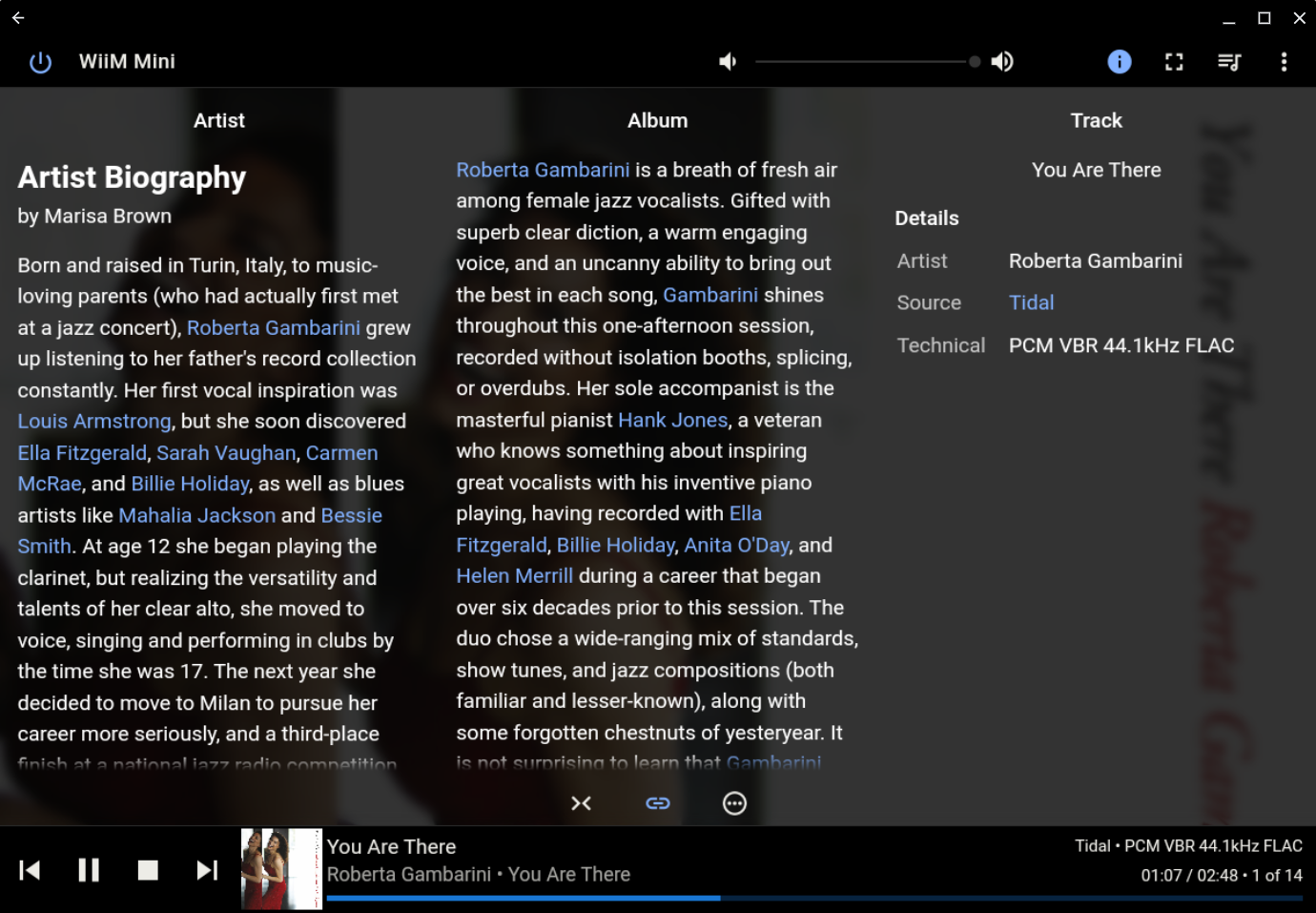Viewport: 1316px width, 913px height.
Task: Open Billie Holiday link in album review
Action: coord(616,545)
